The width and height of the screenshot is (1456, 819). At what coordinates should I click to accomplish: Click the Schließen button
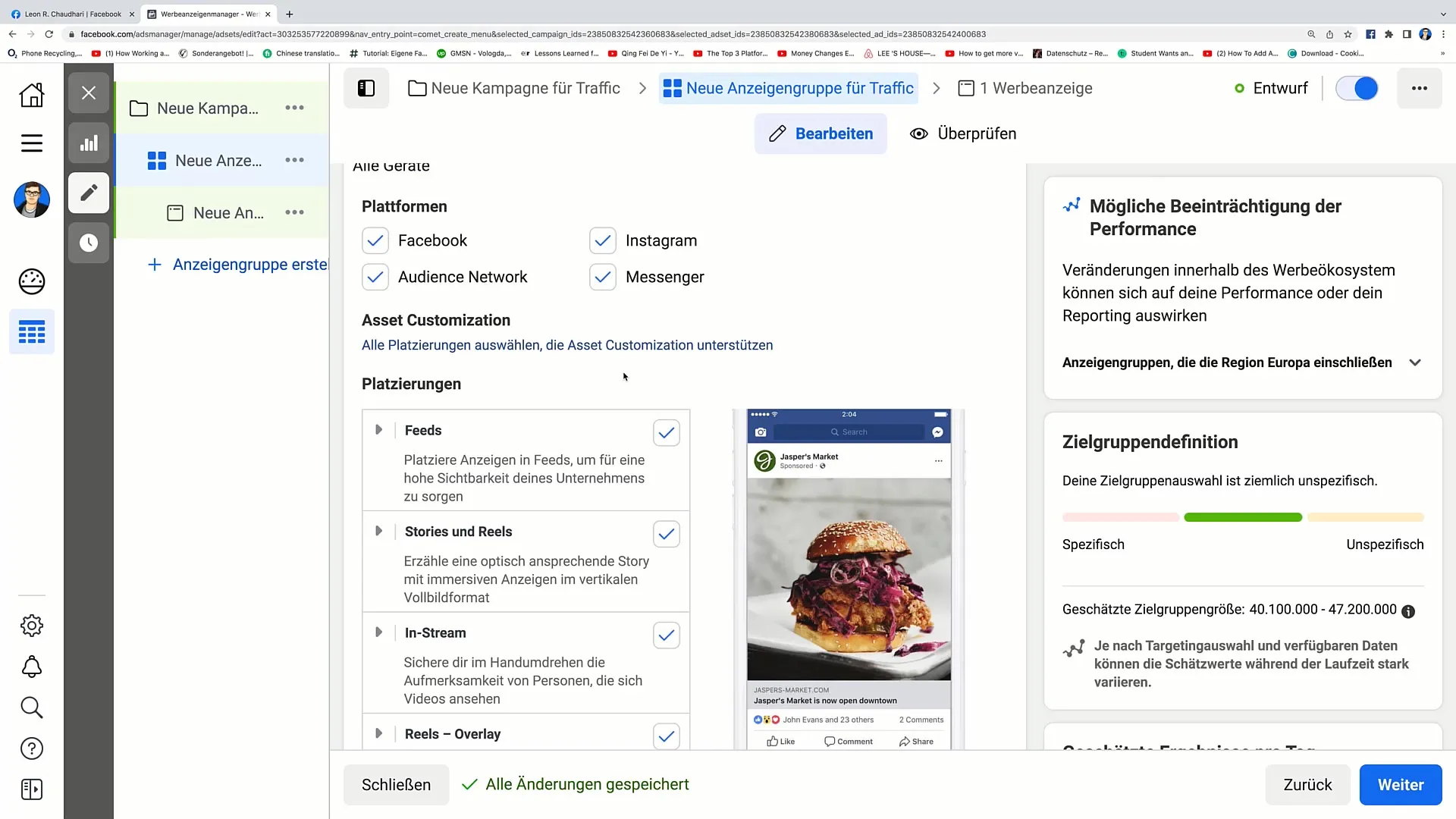pos(396,785)
